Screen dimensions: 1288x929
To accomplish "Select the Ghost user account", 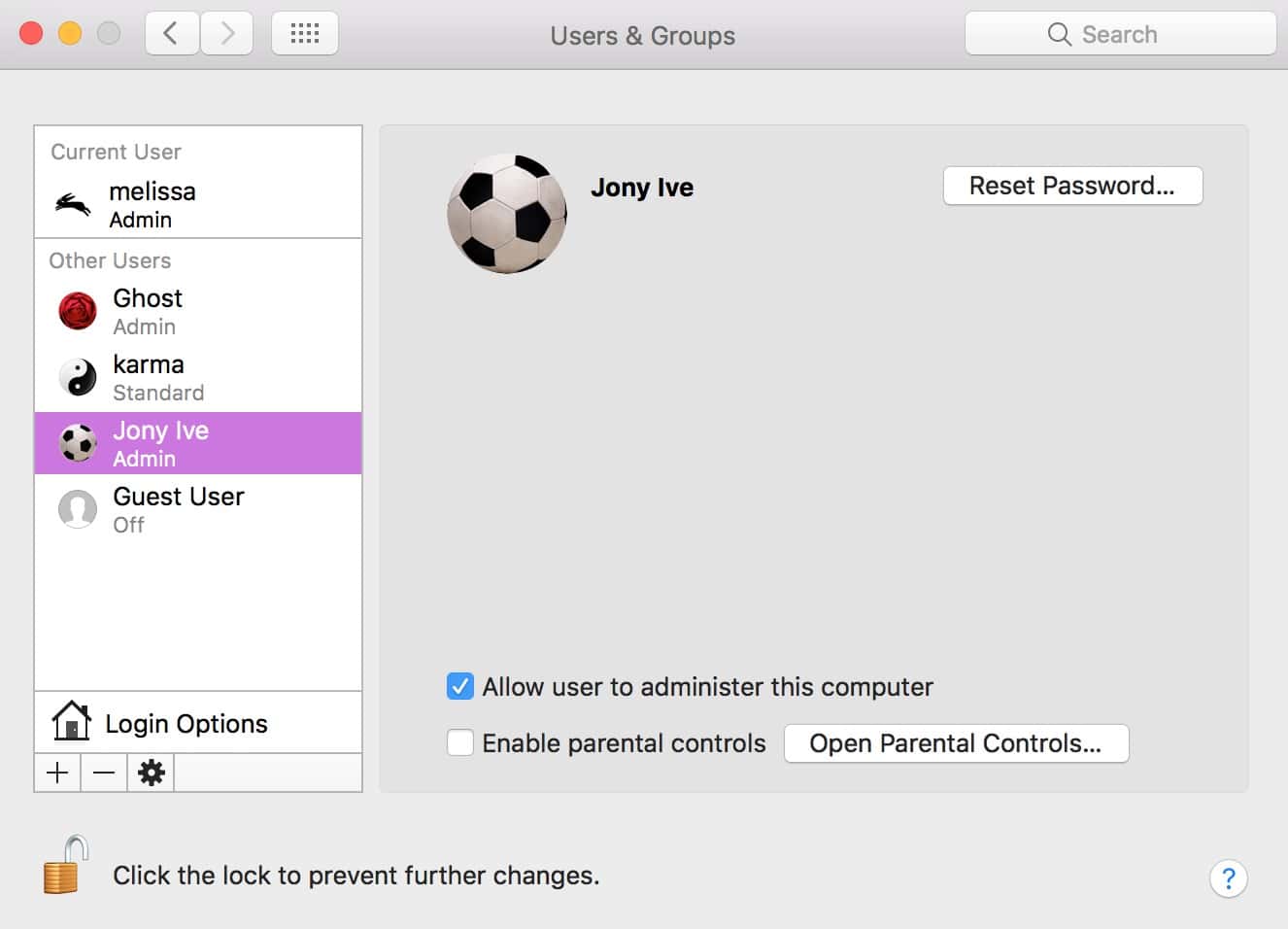I will 198,312.
